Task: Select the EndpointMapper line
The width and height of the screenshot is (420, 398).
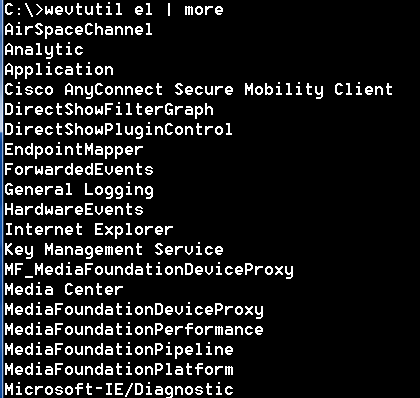Action: [x=74, y=150]
